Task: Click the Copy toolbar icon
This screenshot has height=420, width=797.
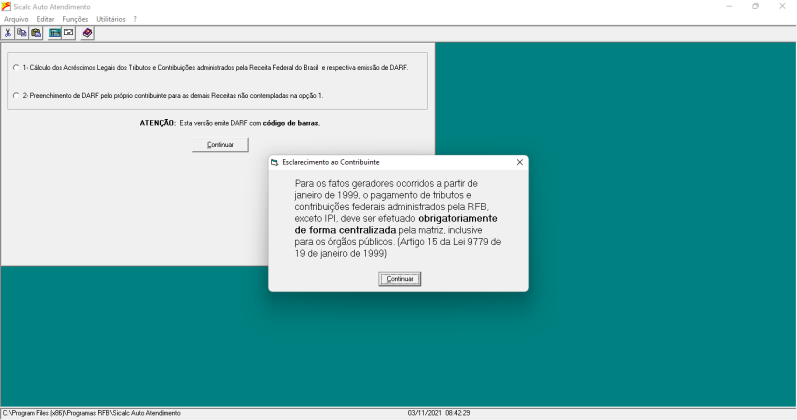Action: [21, 33]
